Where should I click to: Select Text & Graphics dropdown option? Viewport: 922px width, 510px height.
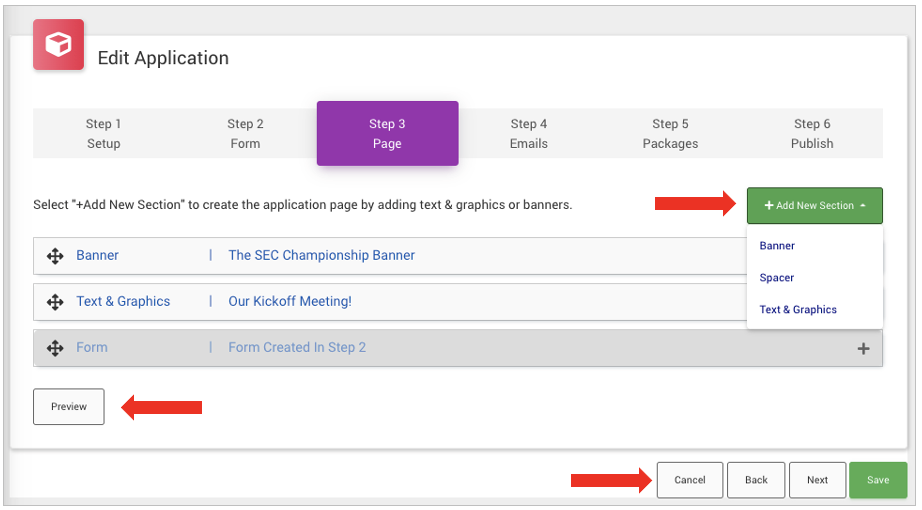(x=798, y=310)
